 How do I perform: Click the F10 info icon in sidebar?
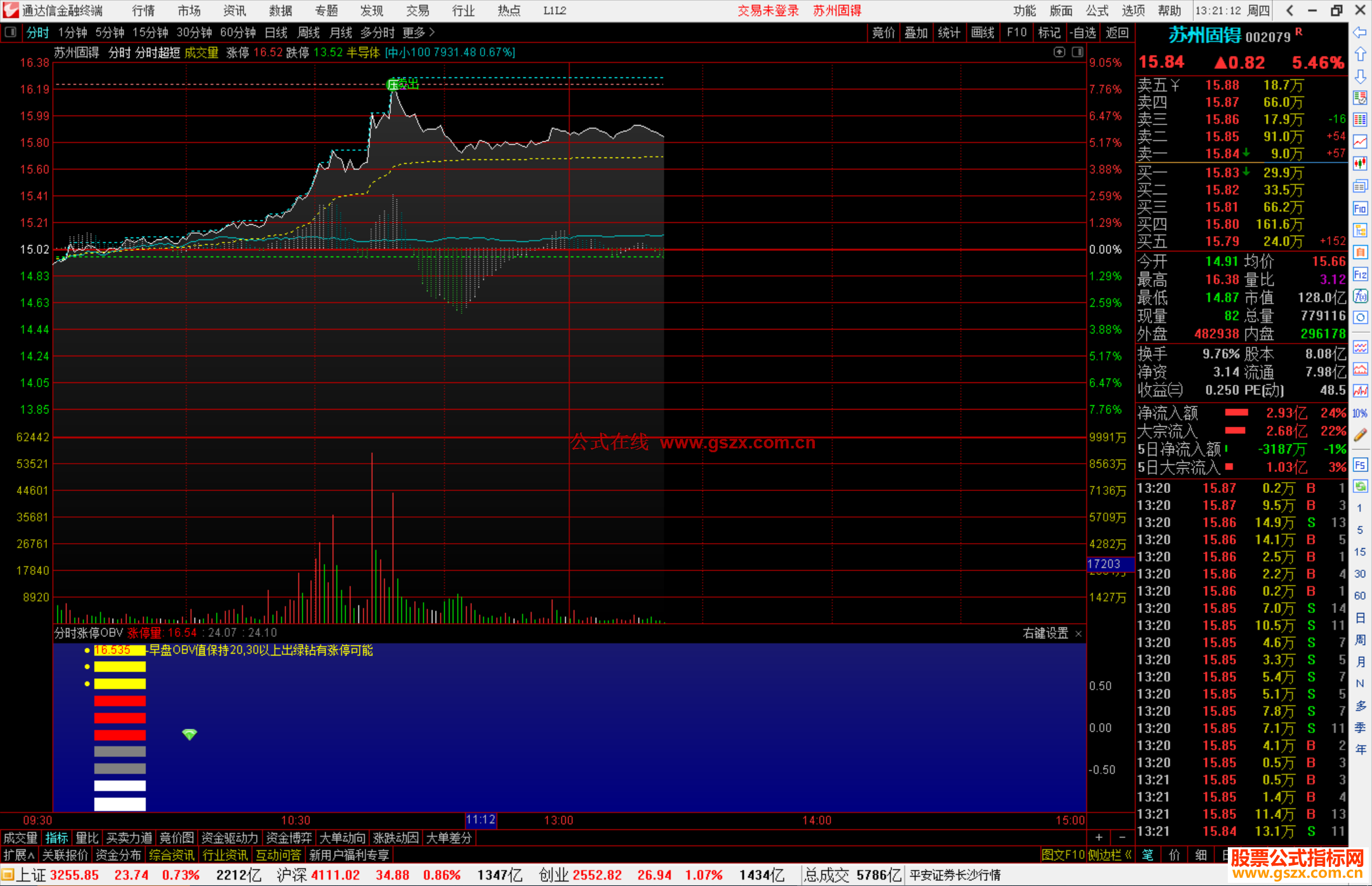(1360, 208)
